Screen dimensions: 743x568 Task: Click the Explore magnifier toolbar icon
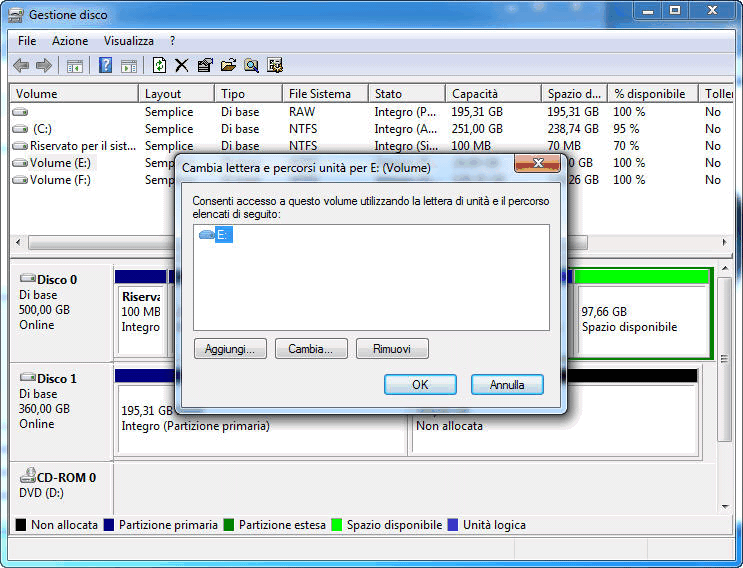tap(251, 65)
